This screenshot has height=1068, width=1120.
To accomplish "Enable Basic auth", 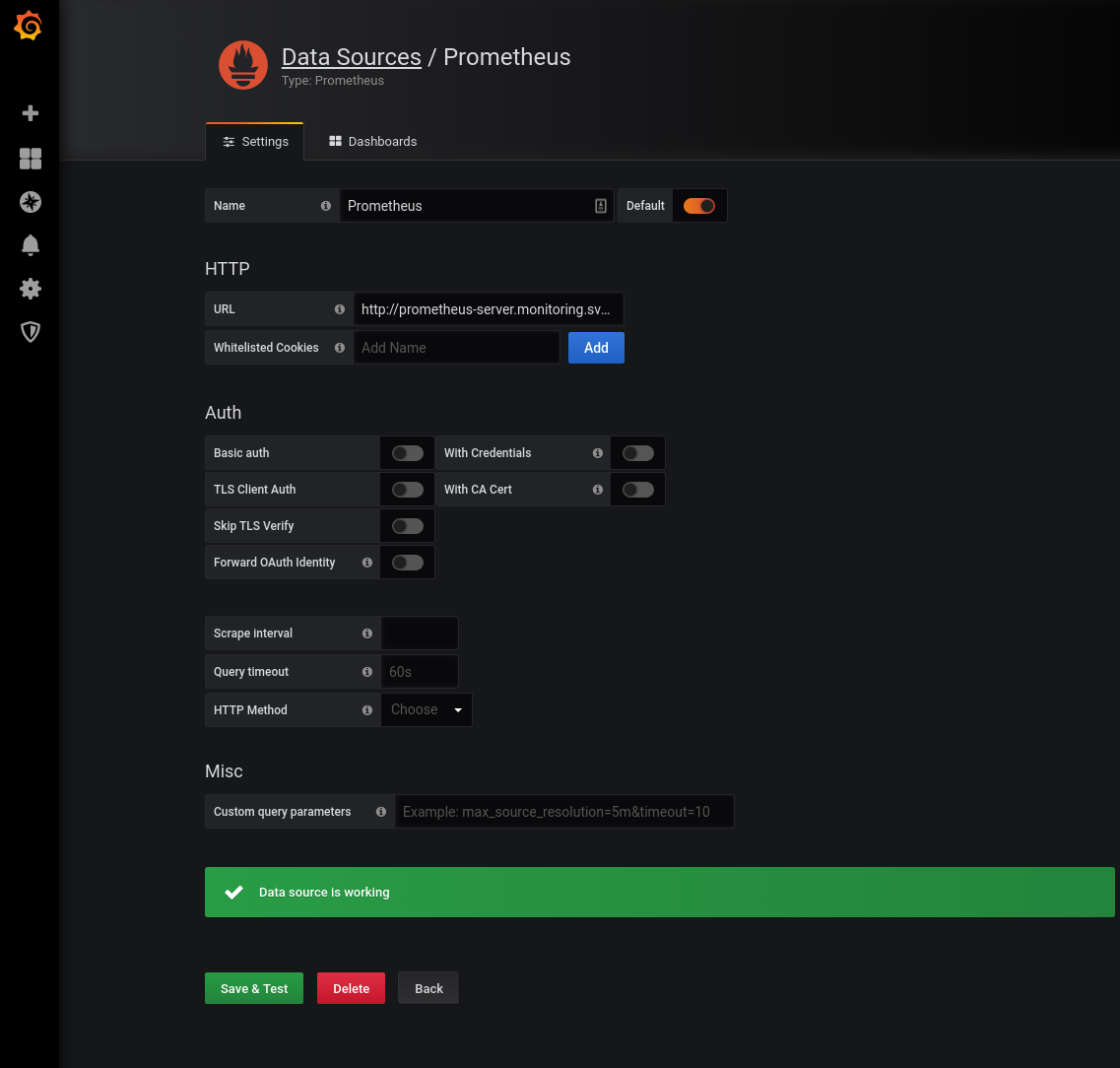I will (x=407, y=452).
